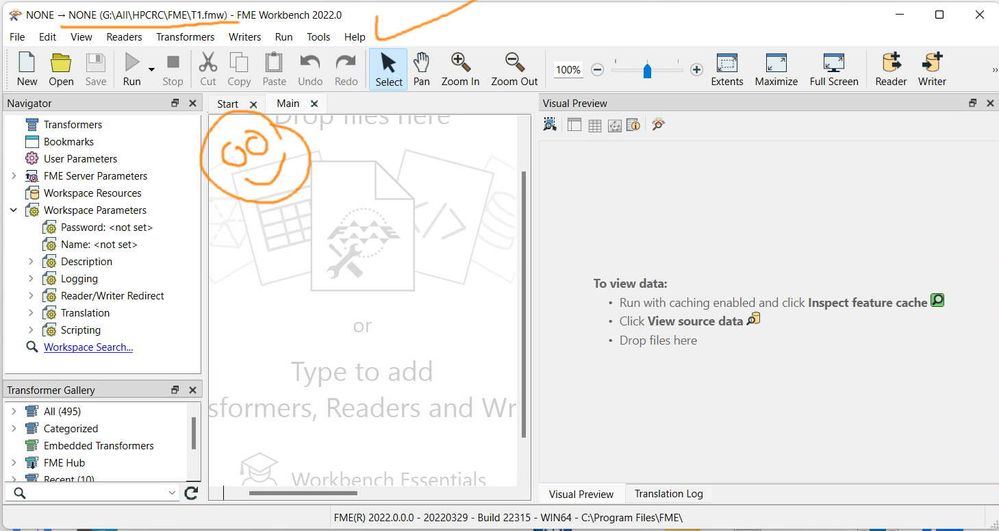Open the Tools menu

318,37
